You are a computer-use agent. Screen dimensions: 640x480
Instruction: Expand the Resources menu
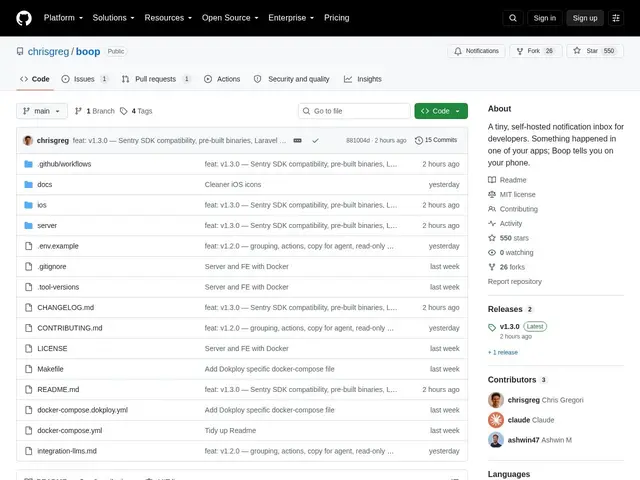click(x=168, y=18)
